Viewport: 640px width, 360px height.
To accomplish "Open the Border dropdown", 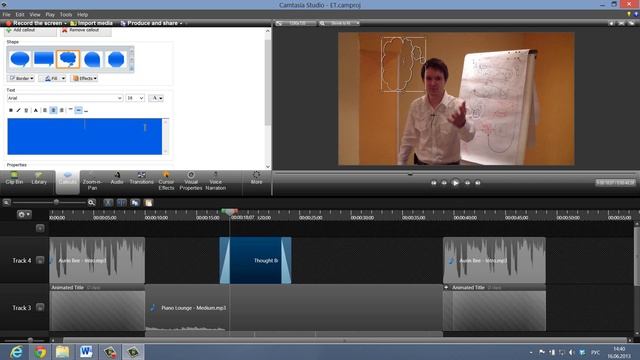I will click(21, 78).
